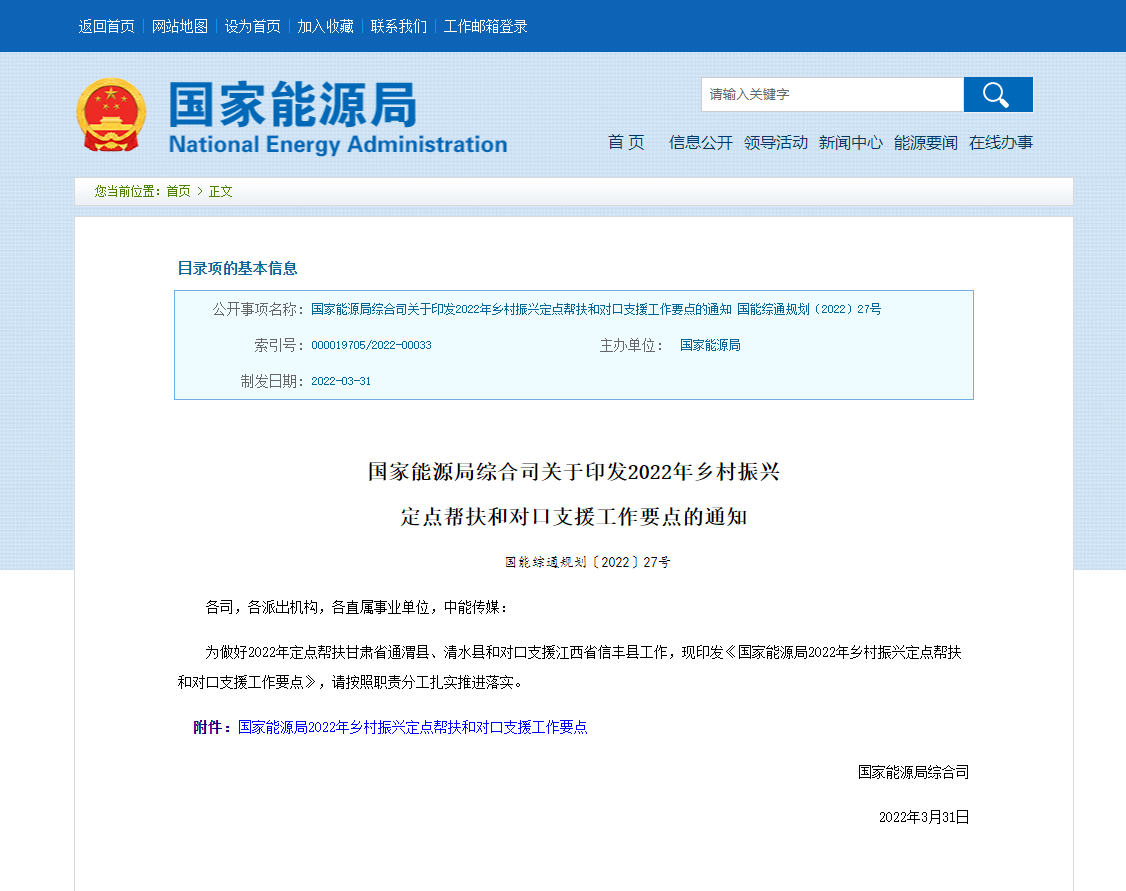Open the 信息公开 navigation menu
The image size is (1126, 891).
(700, 142)
